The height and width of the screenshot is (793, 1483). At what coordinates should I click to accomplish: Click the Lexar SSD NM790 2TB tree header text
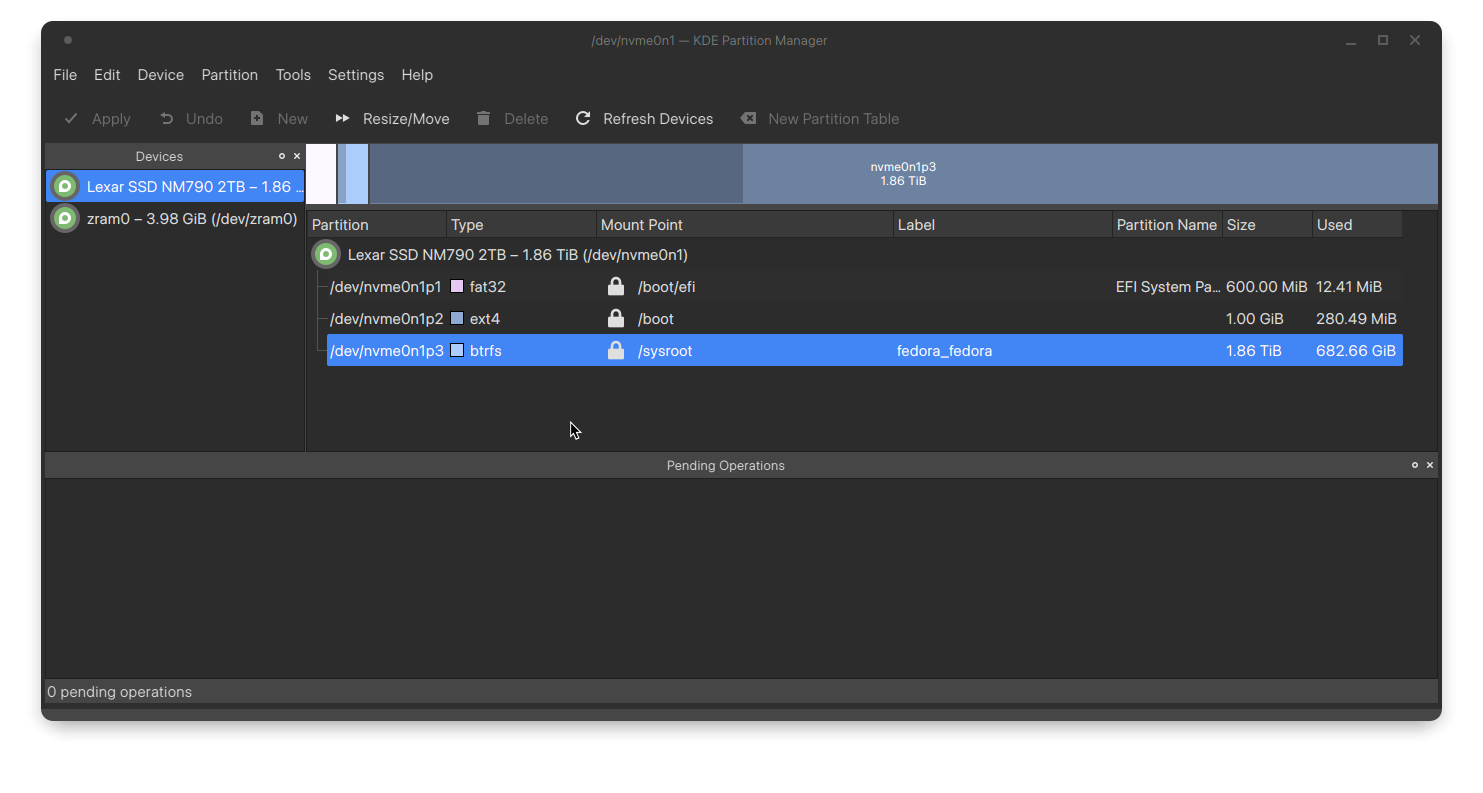[x=518, y=255]
